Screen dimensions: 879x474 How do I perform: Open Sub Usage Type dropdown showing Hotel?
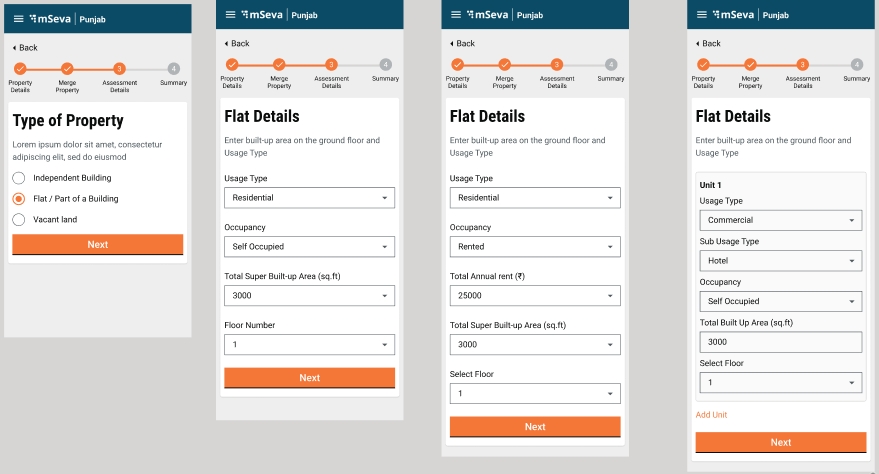[x=780, y=261]
